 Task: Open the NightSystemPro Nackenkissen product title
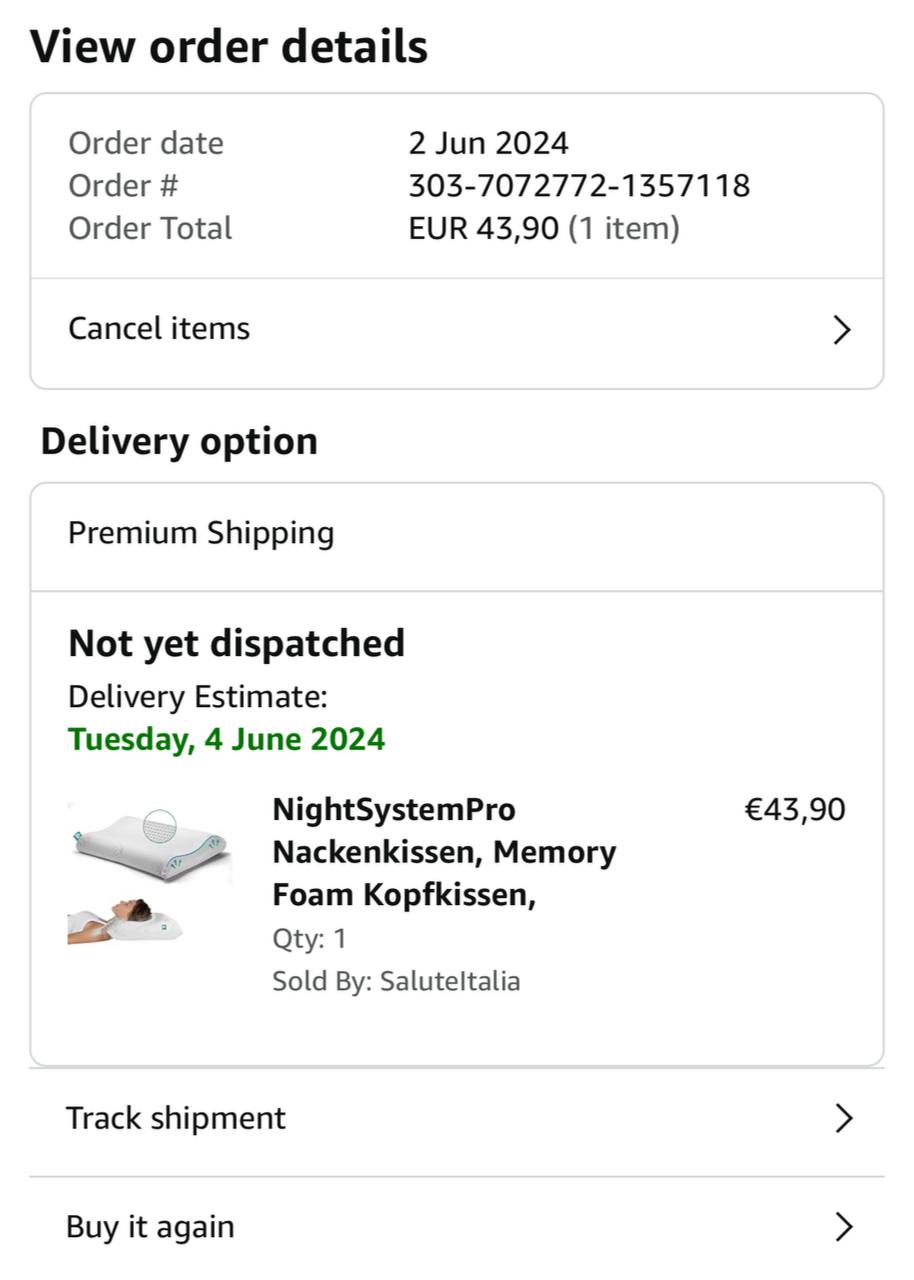click(444, 852)
